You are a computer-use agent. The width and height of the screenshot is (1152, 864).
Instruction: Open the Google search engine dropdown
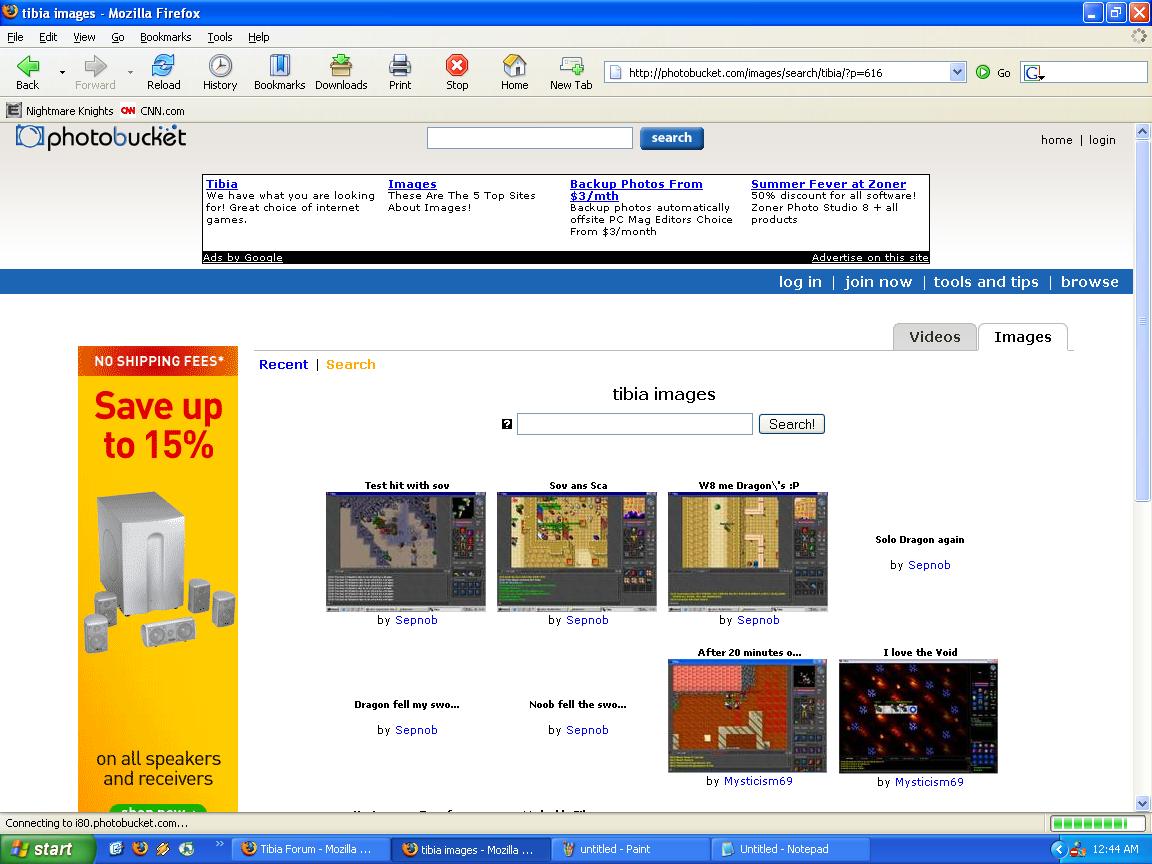(x=1034, y=73)
